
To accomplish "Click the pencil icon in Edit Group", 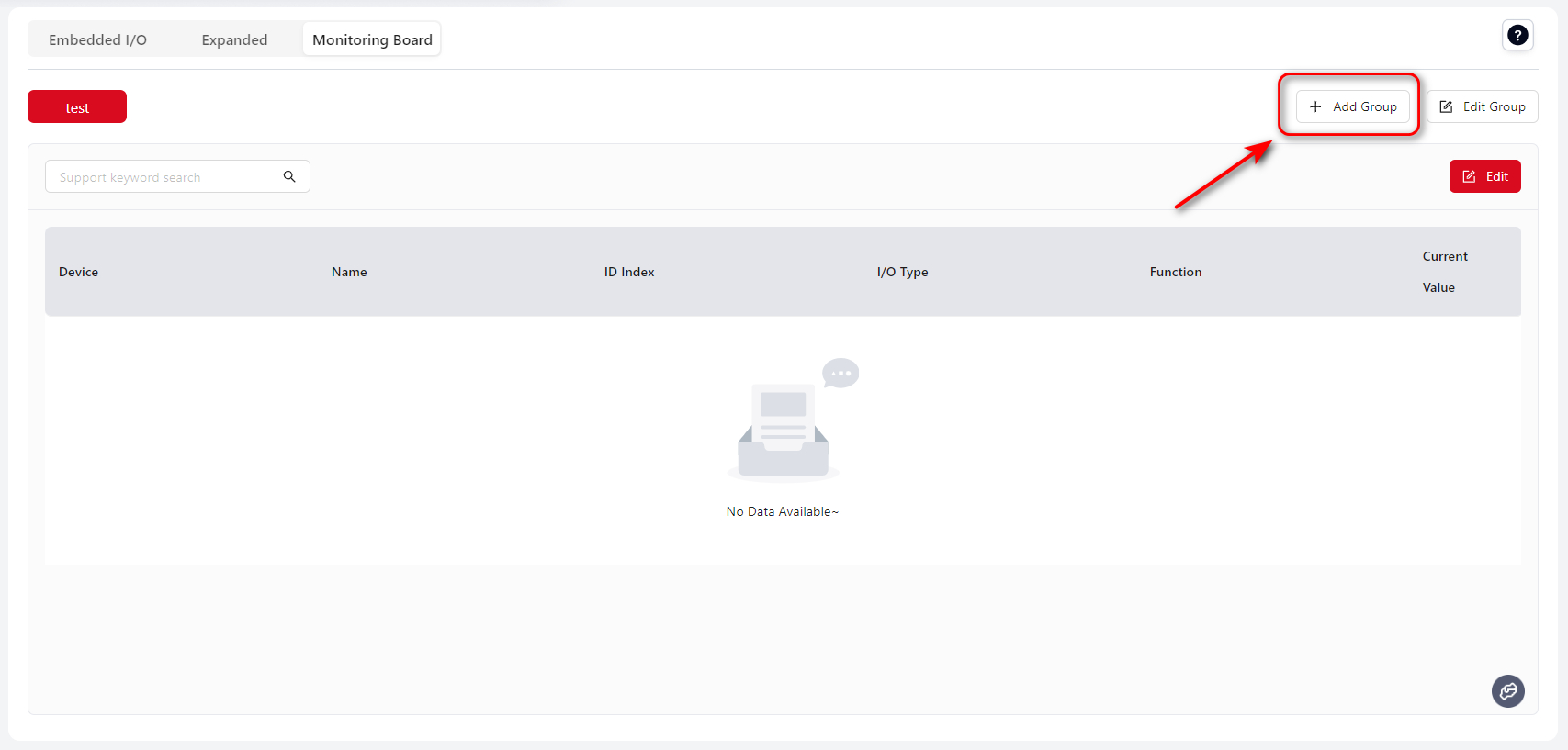I will pos(1446,106).
